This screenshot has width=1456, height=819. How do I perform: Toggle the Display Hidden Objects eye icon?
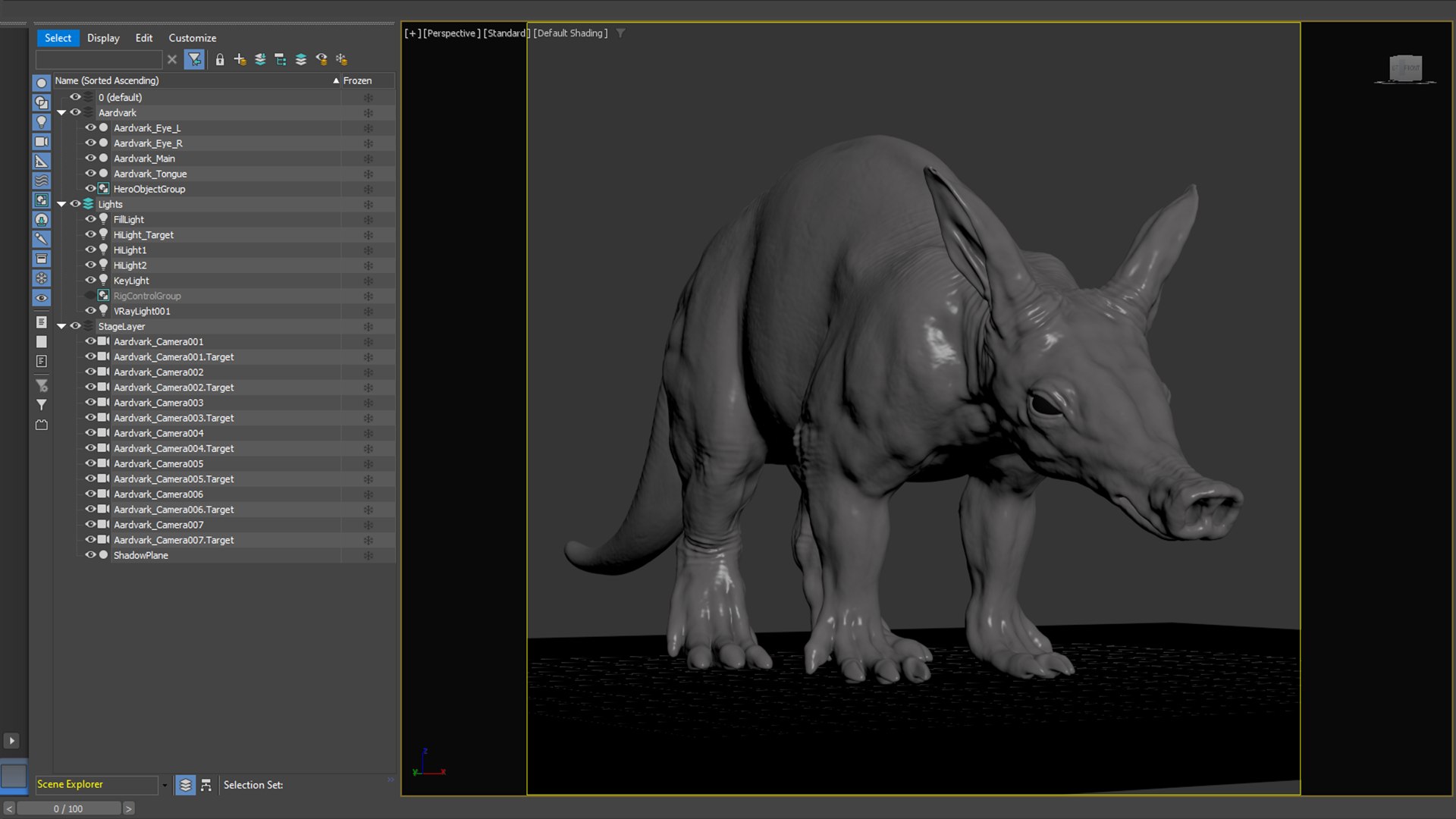pyautogui.click(x=42, y=298)
